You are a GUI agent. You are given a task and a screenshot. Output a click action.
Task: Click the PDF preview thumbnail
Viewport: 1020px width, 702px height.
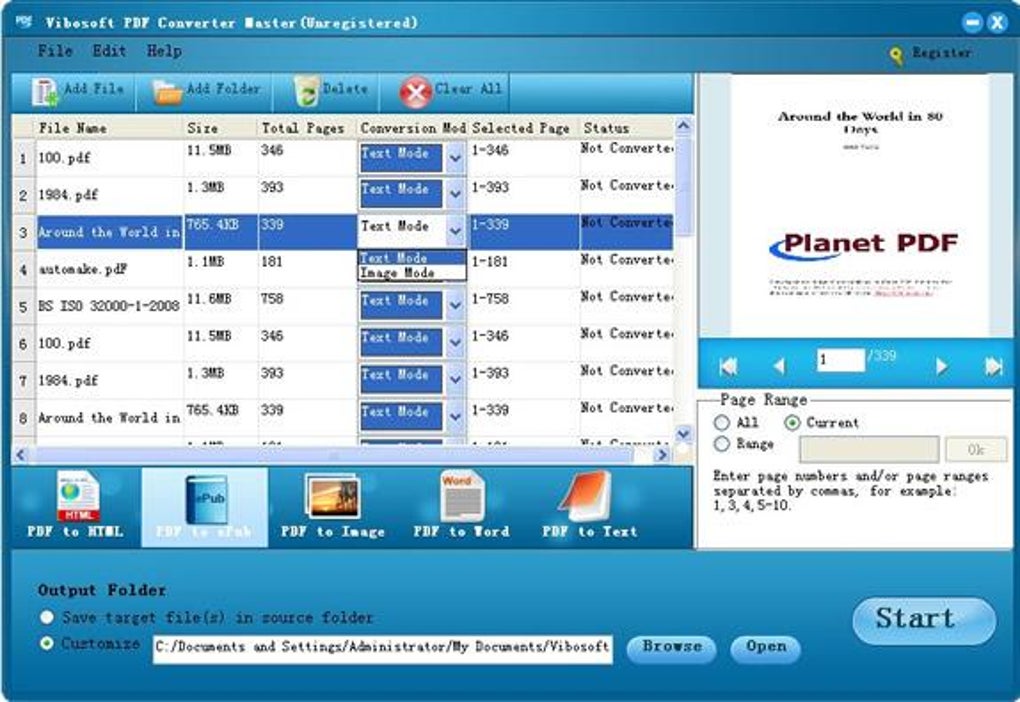(x=860, y=206)
